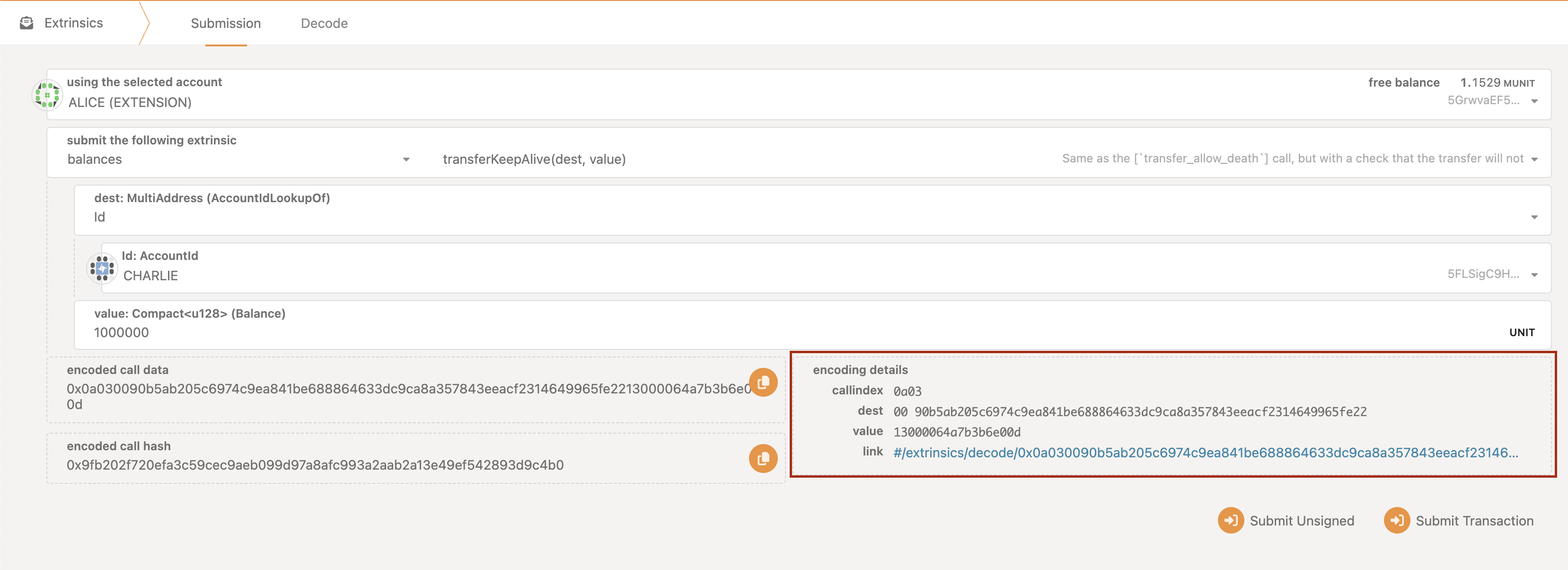Click the encoded call data hex string
The image size is (1568, 570).
(408, 396)
